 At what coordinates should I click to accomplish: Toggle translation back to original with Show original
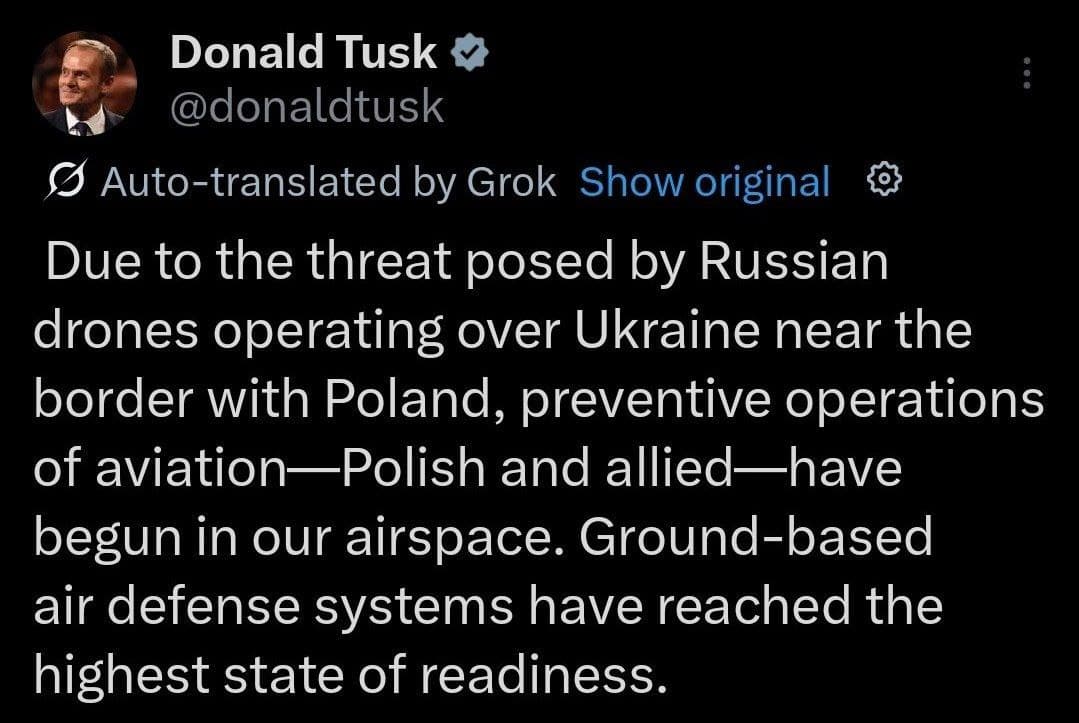tap(706, 182)
